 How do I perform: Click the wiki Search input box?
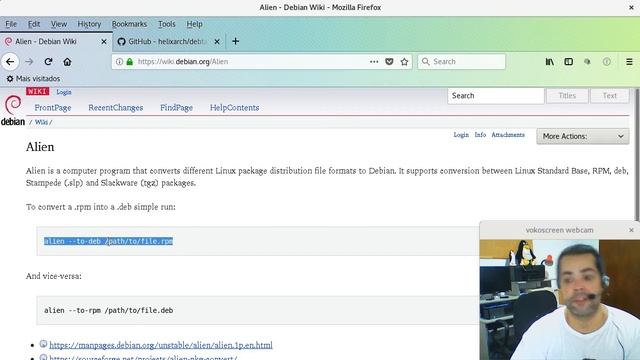[496, 96]
